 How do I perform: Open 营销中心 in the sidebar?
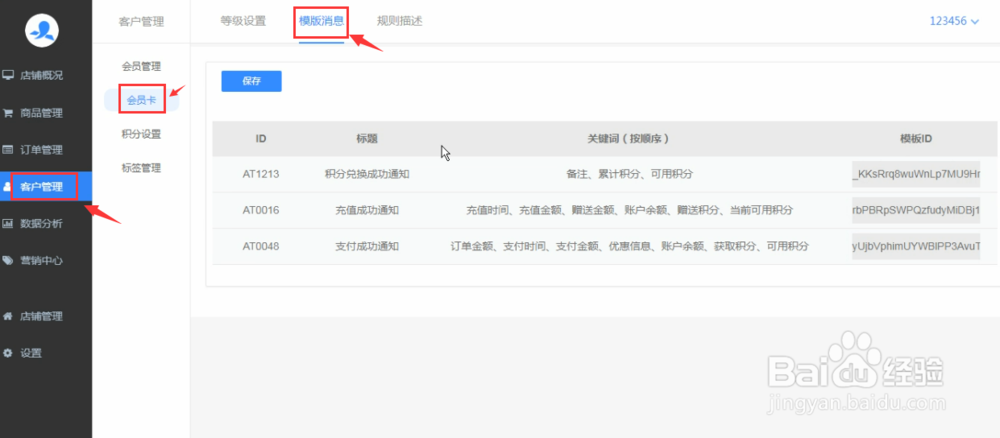[41, 261]
